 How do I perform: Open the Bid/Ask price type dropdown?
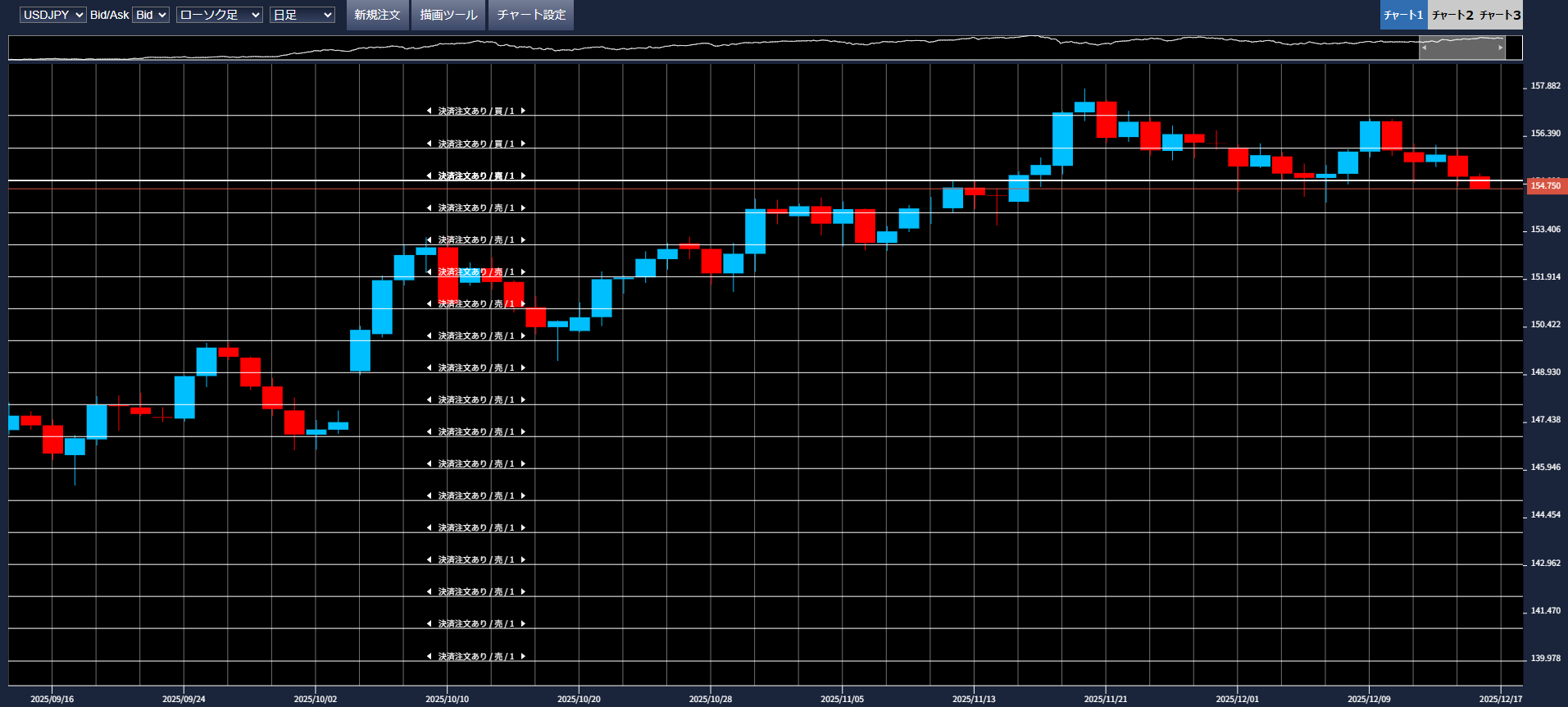(151, 15)
